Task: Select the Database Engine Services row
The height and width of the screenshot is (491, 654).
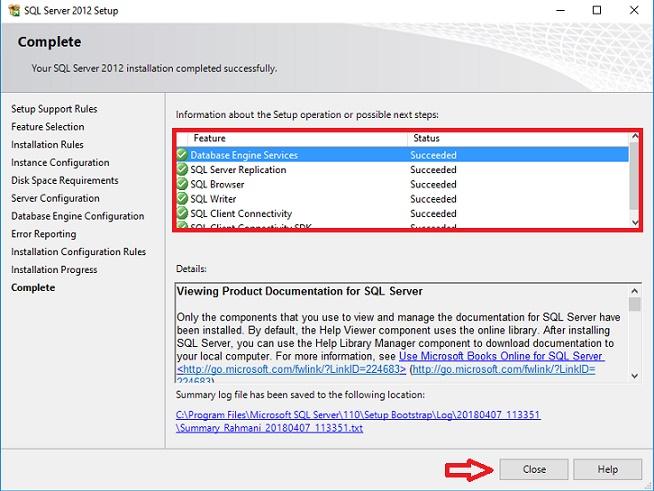Action: (x=300, y=155)
